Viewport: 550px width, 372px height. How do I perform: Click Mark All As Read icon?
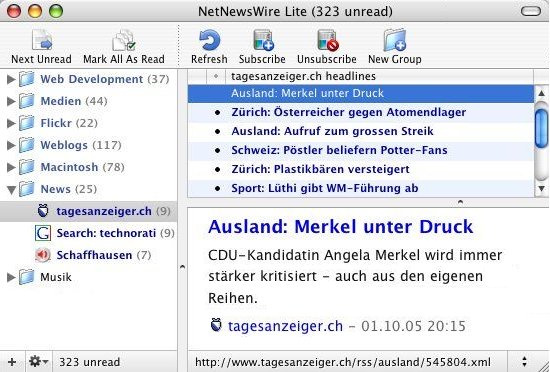(123, 40)
